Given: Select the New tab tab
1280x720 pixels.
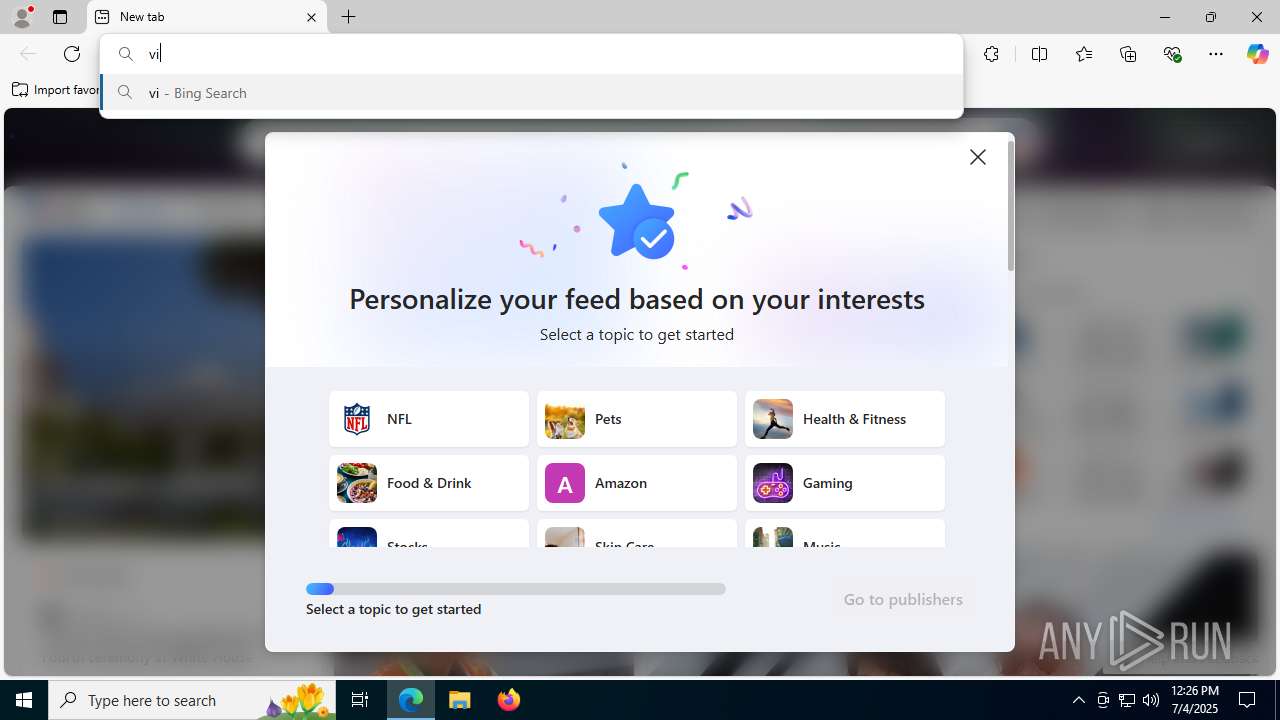Looking at the screenshot, I should click(x=207, y=17).
